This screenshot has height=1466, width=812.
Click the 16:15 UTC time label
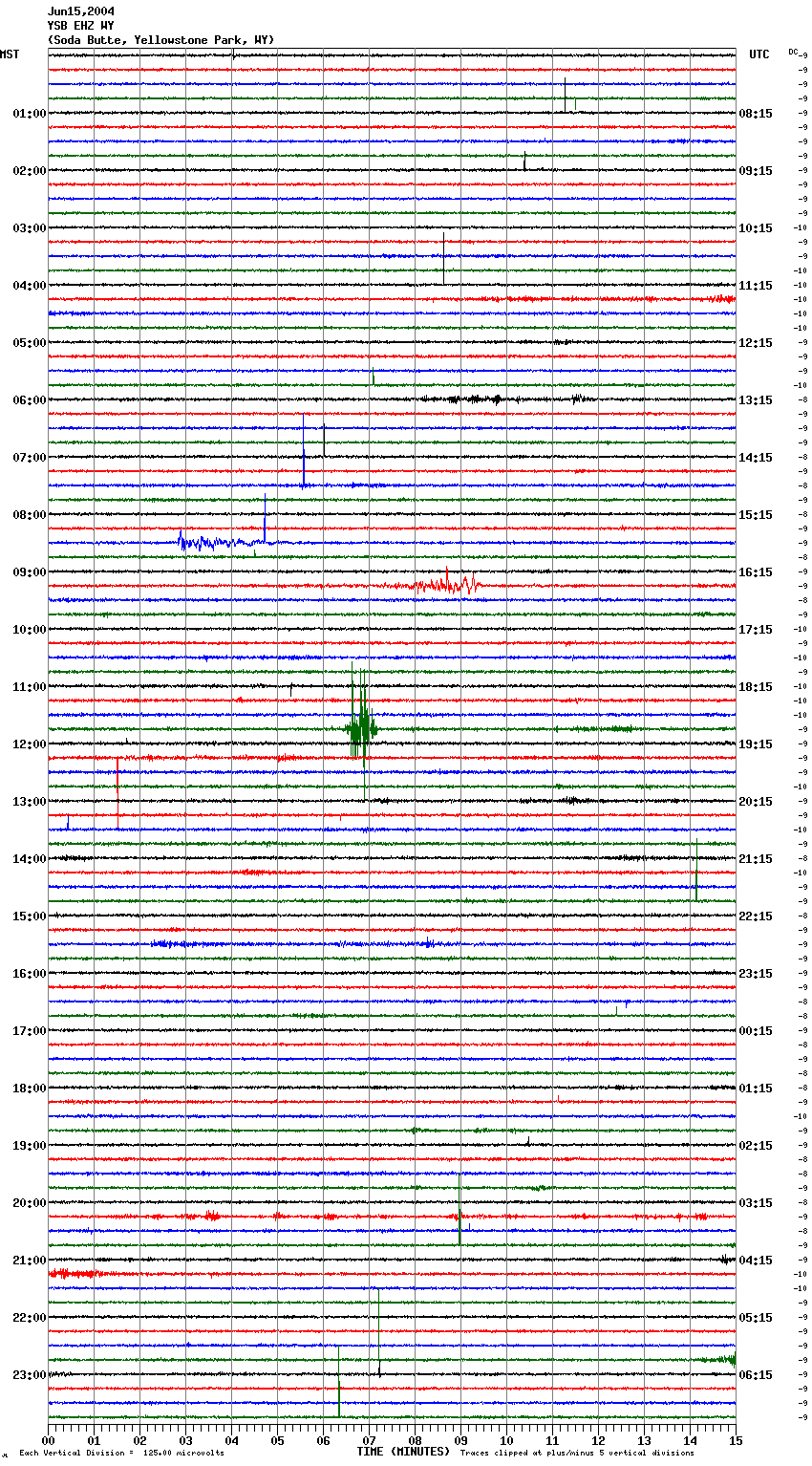(756, 572)
